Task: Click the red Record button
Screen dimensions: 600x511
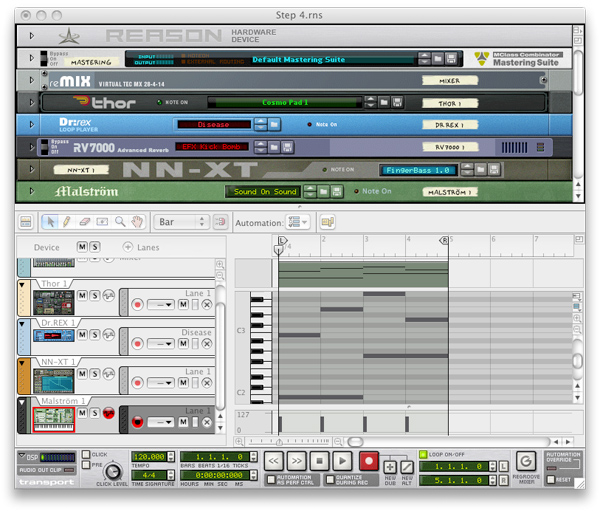Action: [368, 461]
